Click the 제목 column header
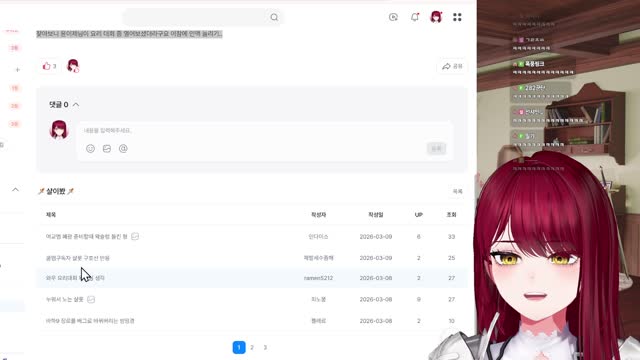640x360 pixels. point(51,215)
